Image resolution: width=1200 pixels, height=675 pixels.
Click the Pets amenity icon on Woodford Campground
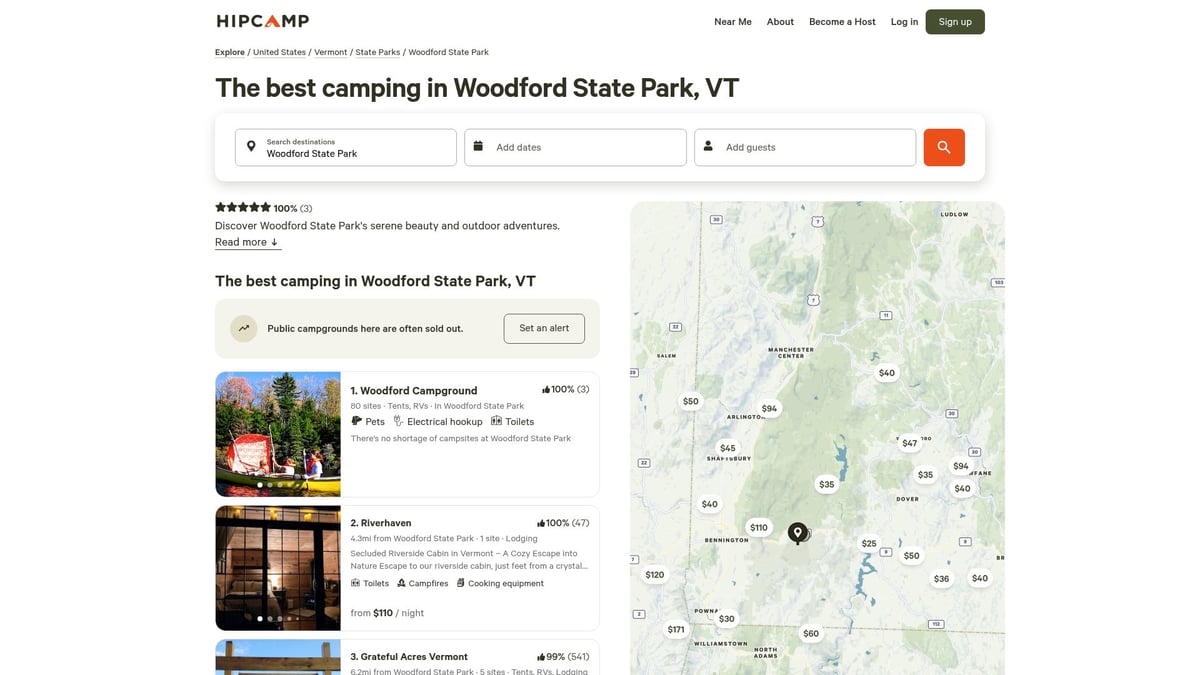(355, 421)
